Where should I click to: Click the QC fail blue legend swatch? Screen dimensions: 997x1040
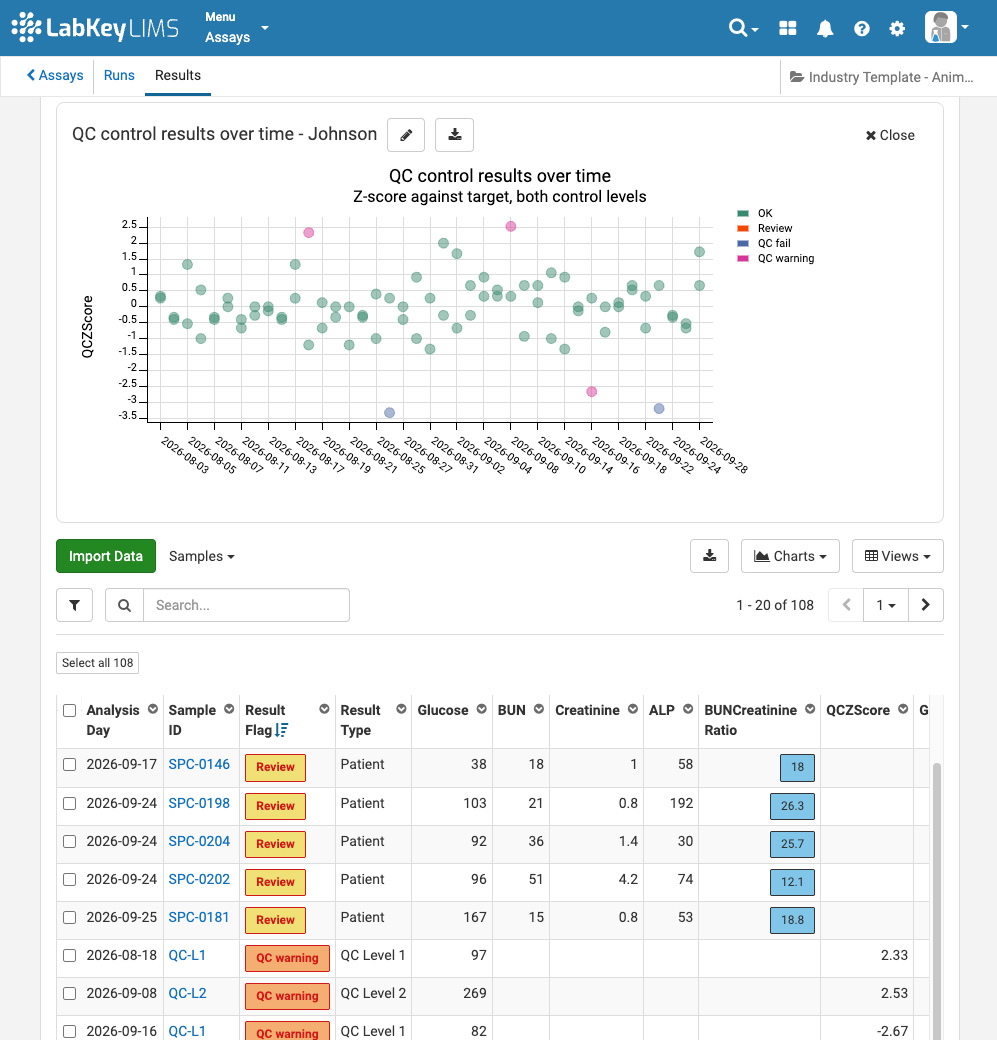click(x=743, y=243)
